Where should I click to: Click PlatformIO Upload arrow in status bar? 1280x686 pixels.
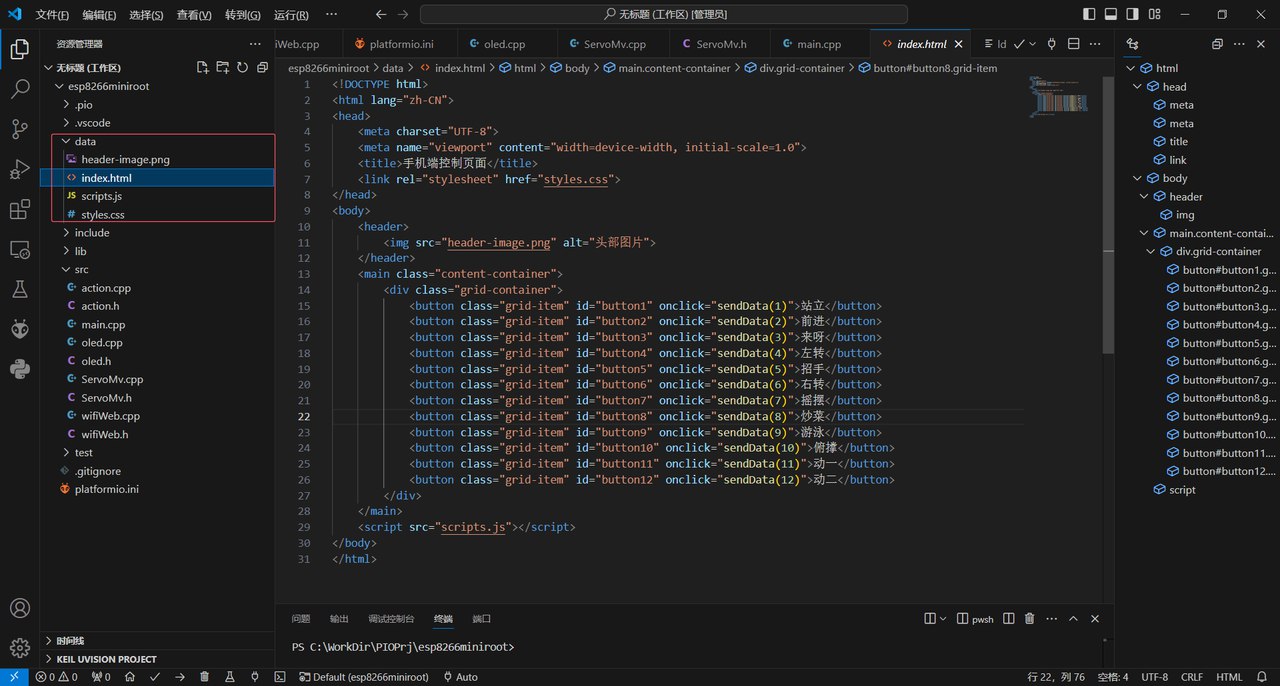pos(180,677)
